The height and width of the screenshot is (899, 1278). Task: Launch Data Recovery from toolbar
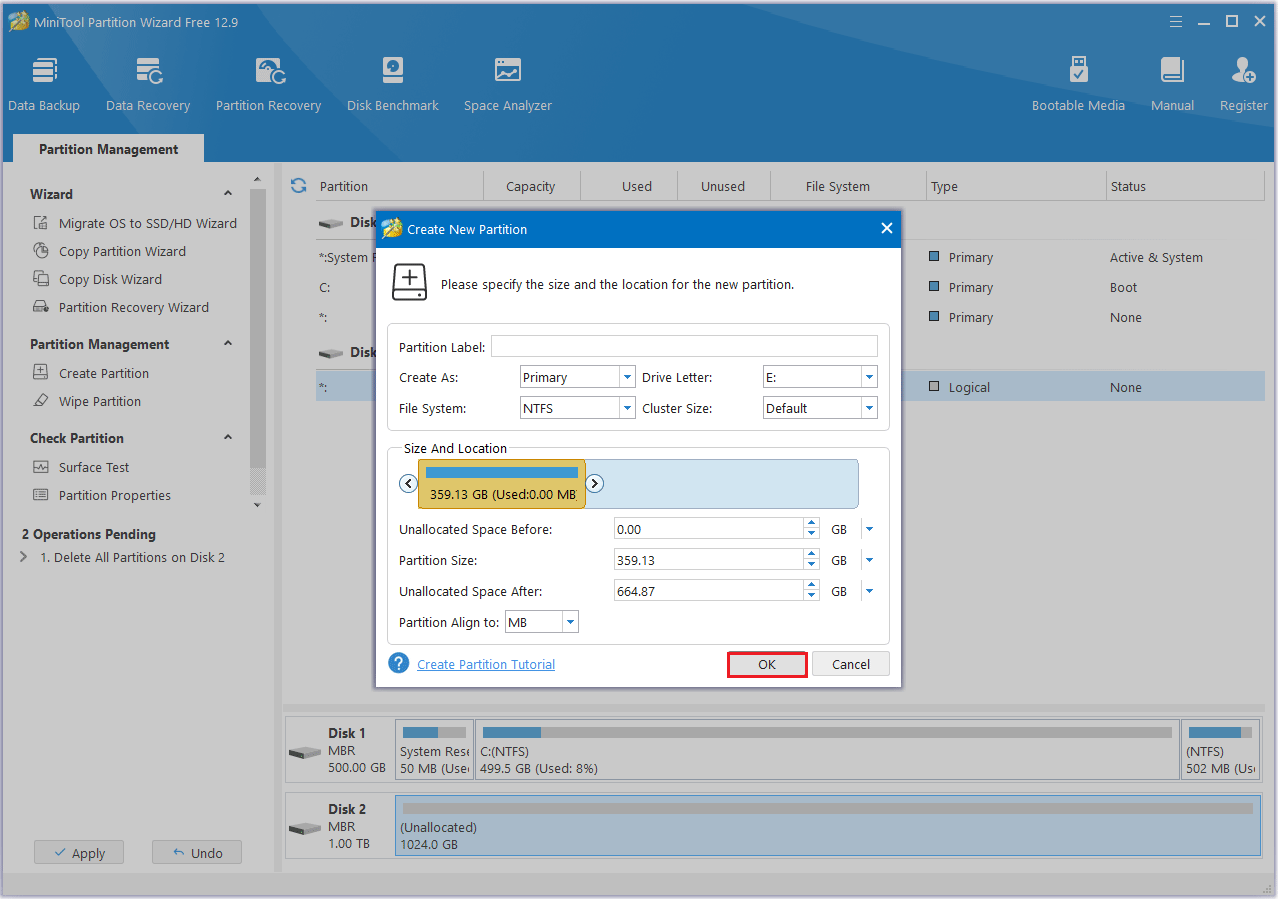[x=148, y=84]
